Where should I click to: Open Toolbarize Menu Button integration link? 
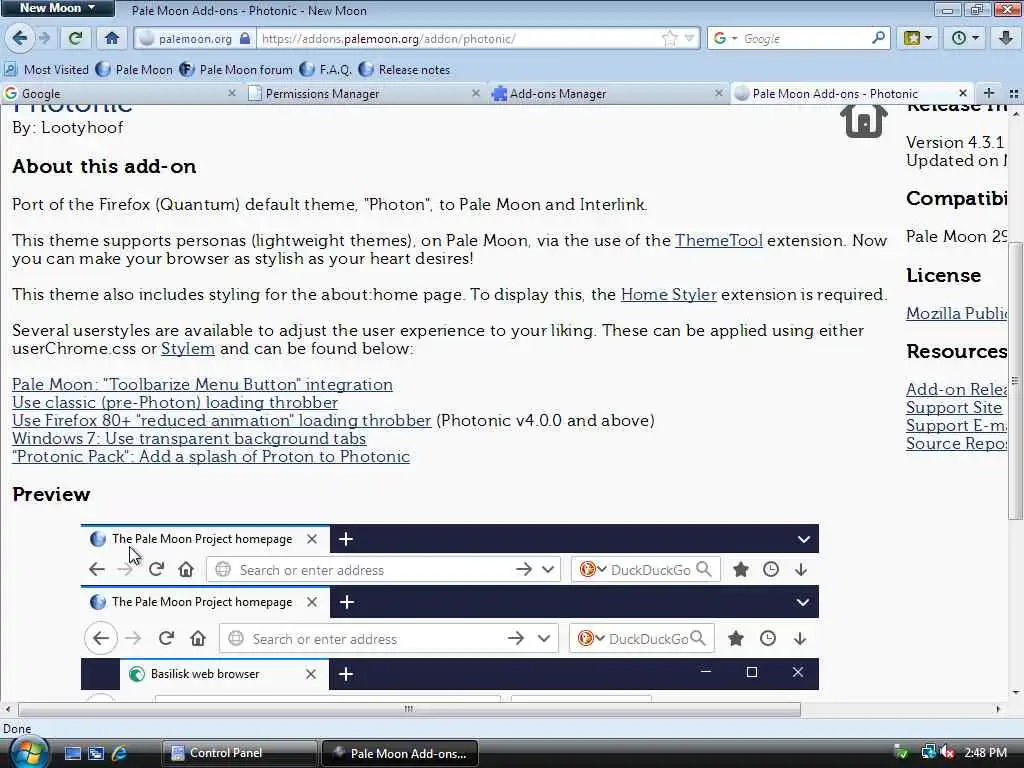pyautogui.click(x=202, y=384)
